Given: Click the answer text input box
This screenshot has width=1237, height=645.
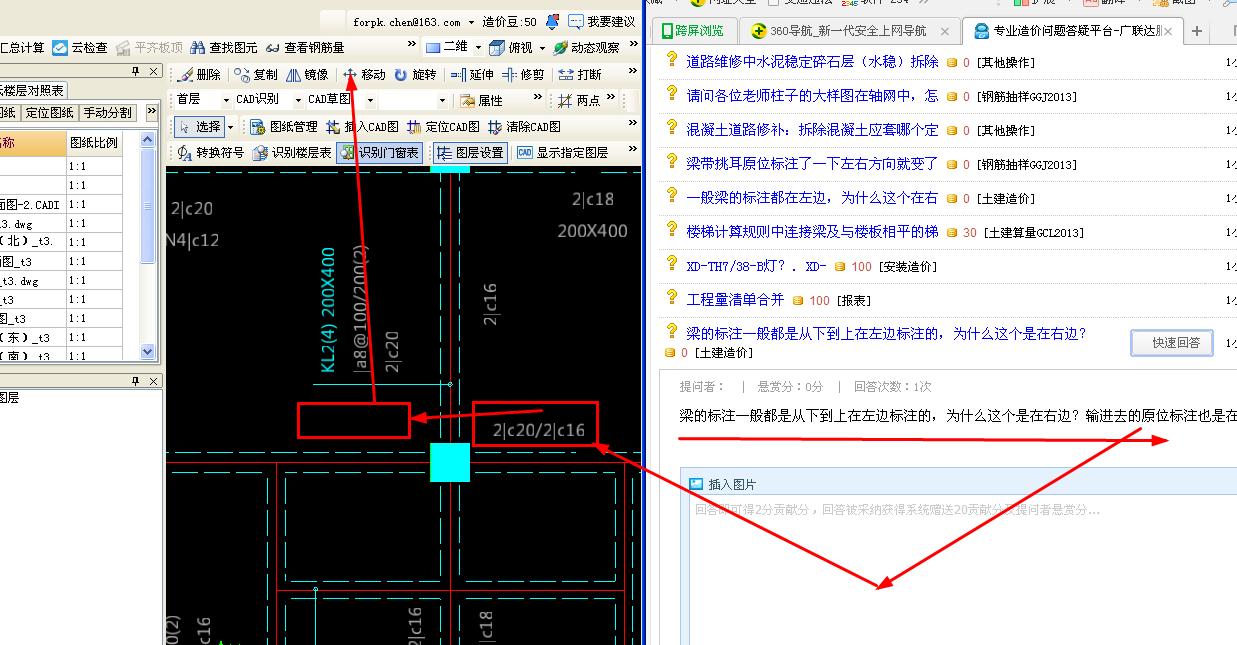Looking at the screenshot, I should pyautogui.click(x=962, y=570).
